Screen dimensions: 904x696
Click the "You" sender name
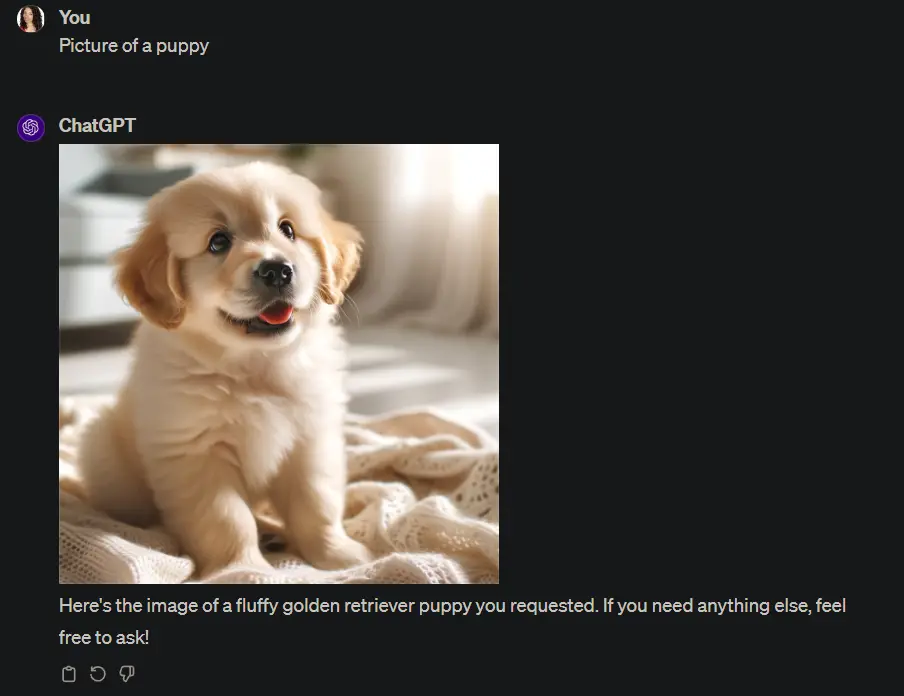[x=74, y=17]
